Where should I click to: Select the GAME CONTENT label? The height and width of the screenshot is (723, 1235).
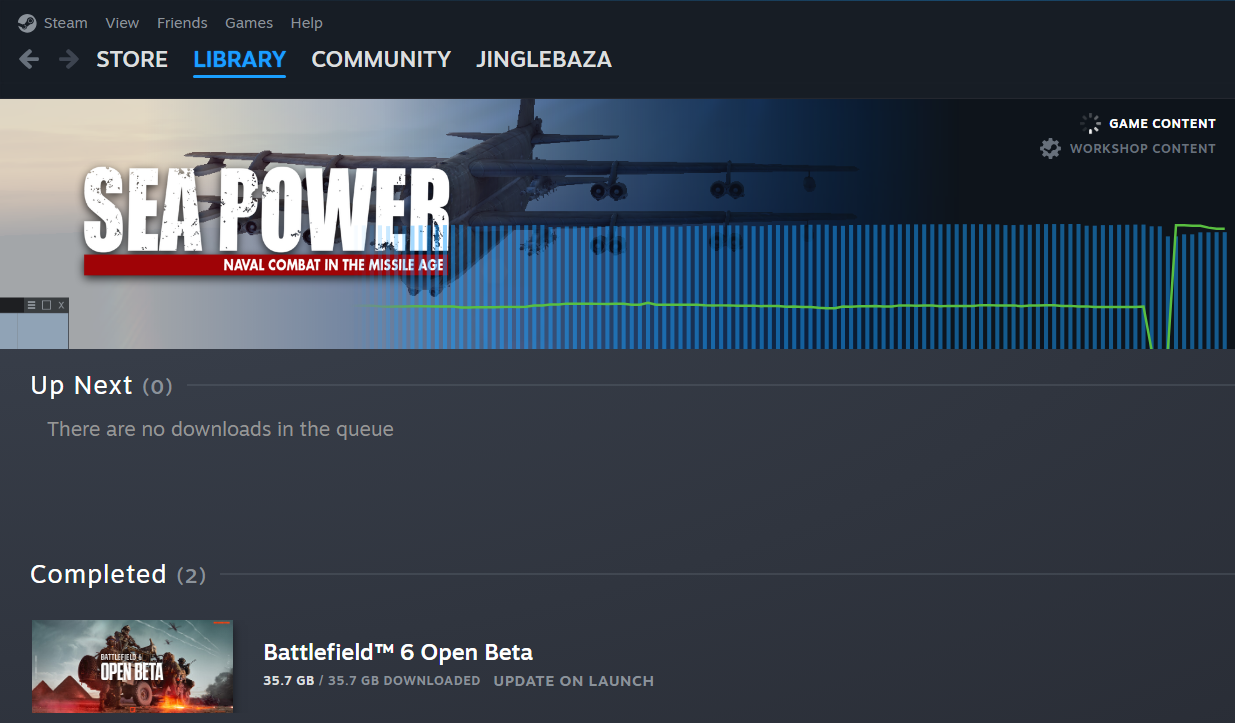(1162, 124)
